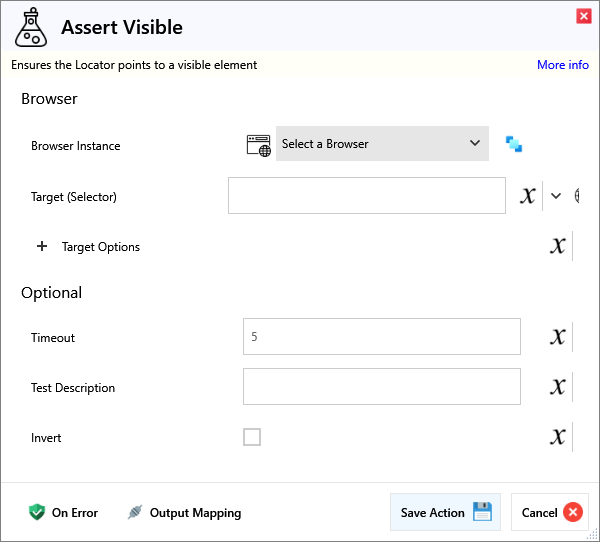Screen dimensions: 600x542
Task: Toggle the Invert checkbox
Action: (x=252, y=437)
